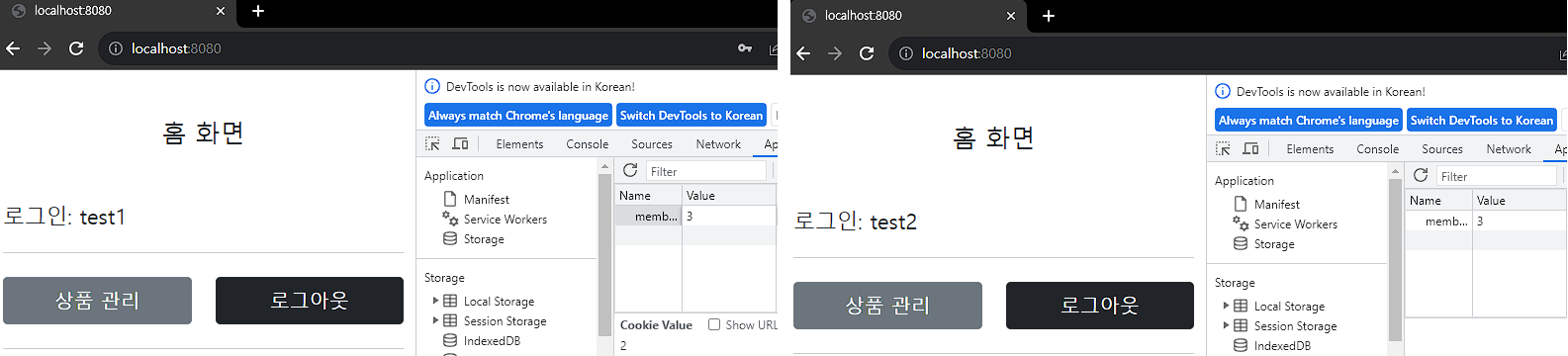Click Always match Chrome's language in right DevTools
1568x356 pixels.
[x=1309, y=121]
